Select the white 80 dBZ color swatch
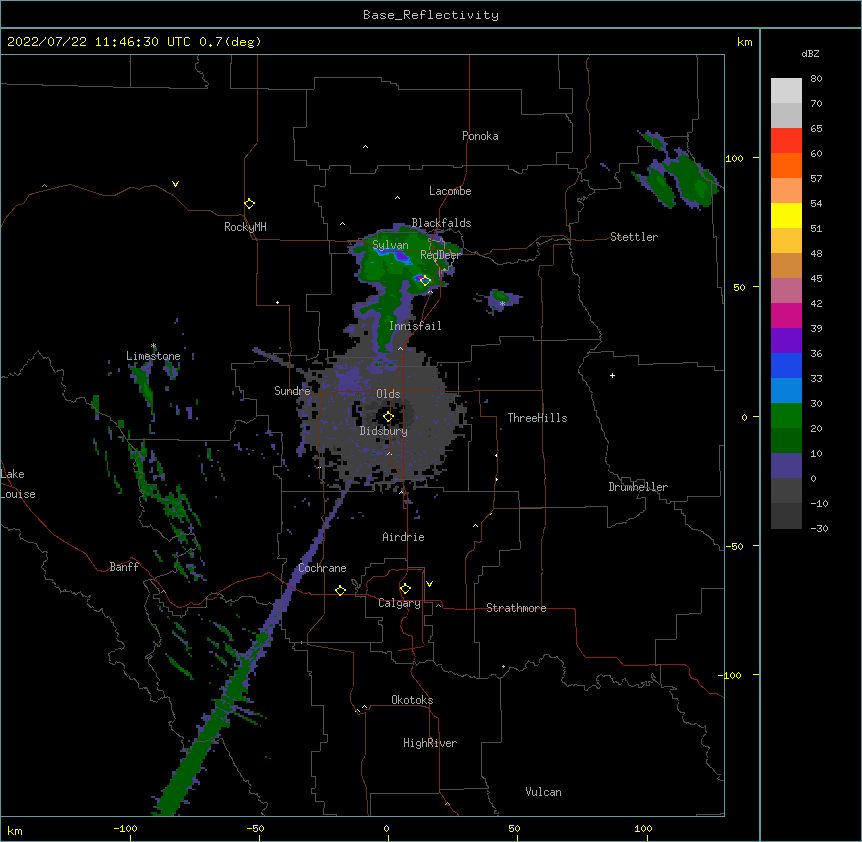862x842 pixels. pos(786,91)
